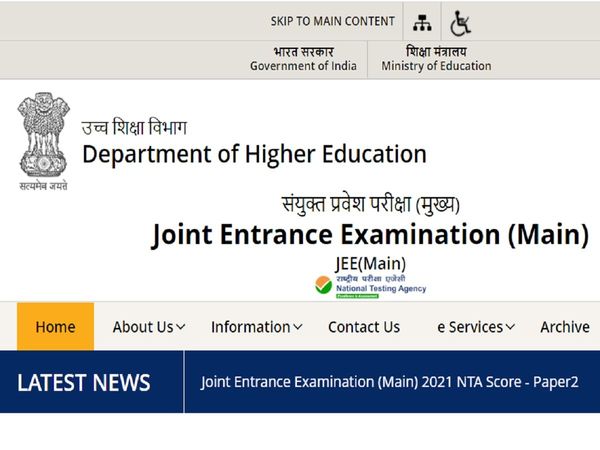The image size is (600, 450).
Task: Open the e Services menu
Action: pos(476,327)
